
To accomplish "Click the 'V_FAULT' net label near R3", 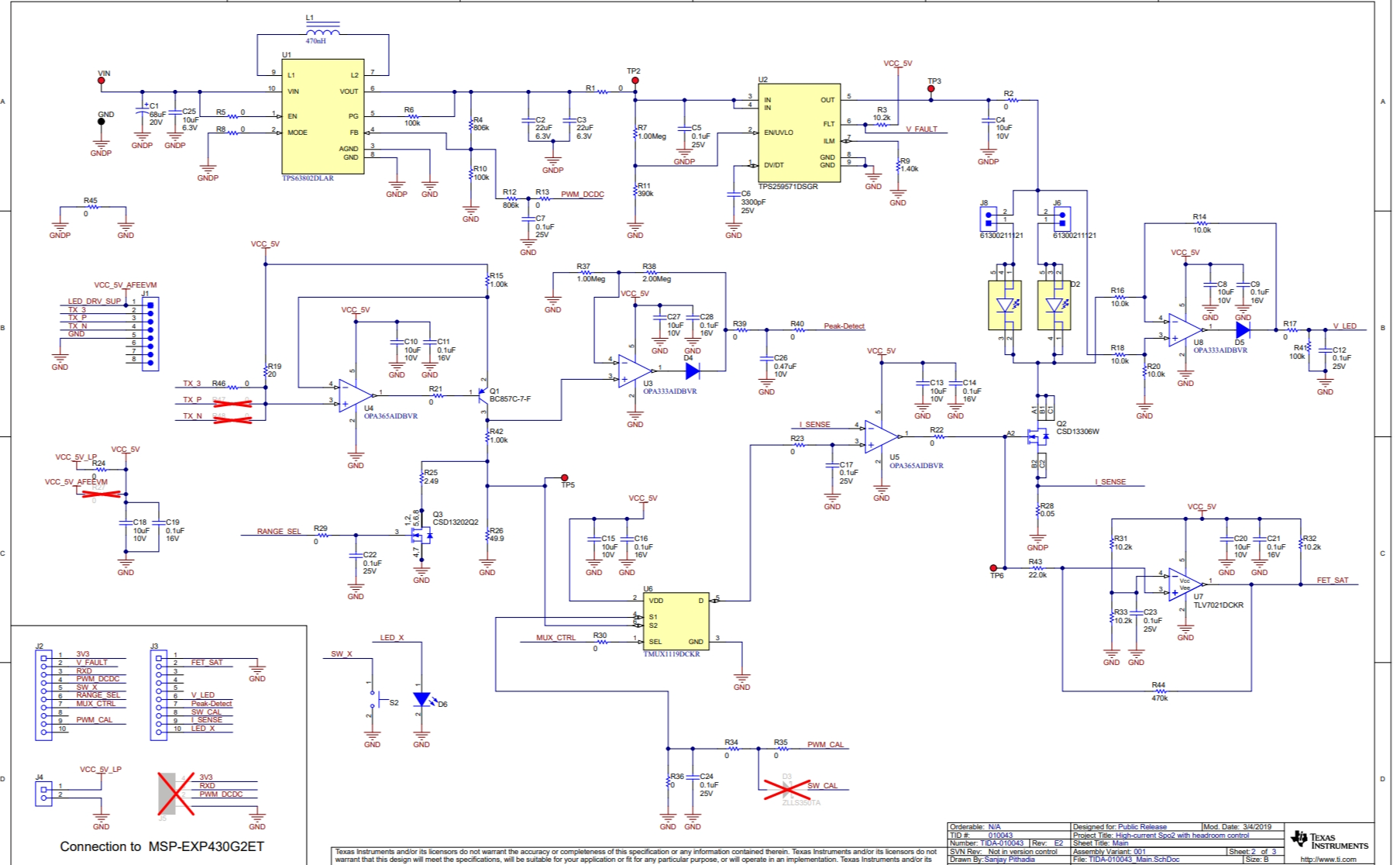I will tap(921, 129).
